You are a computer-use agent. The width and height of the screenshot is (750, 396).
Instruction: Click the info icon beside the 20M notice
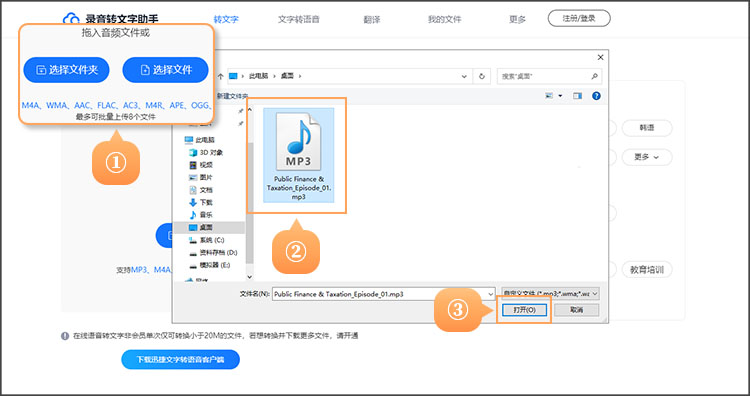point(65,336)
